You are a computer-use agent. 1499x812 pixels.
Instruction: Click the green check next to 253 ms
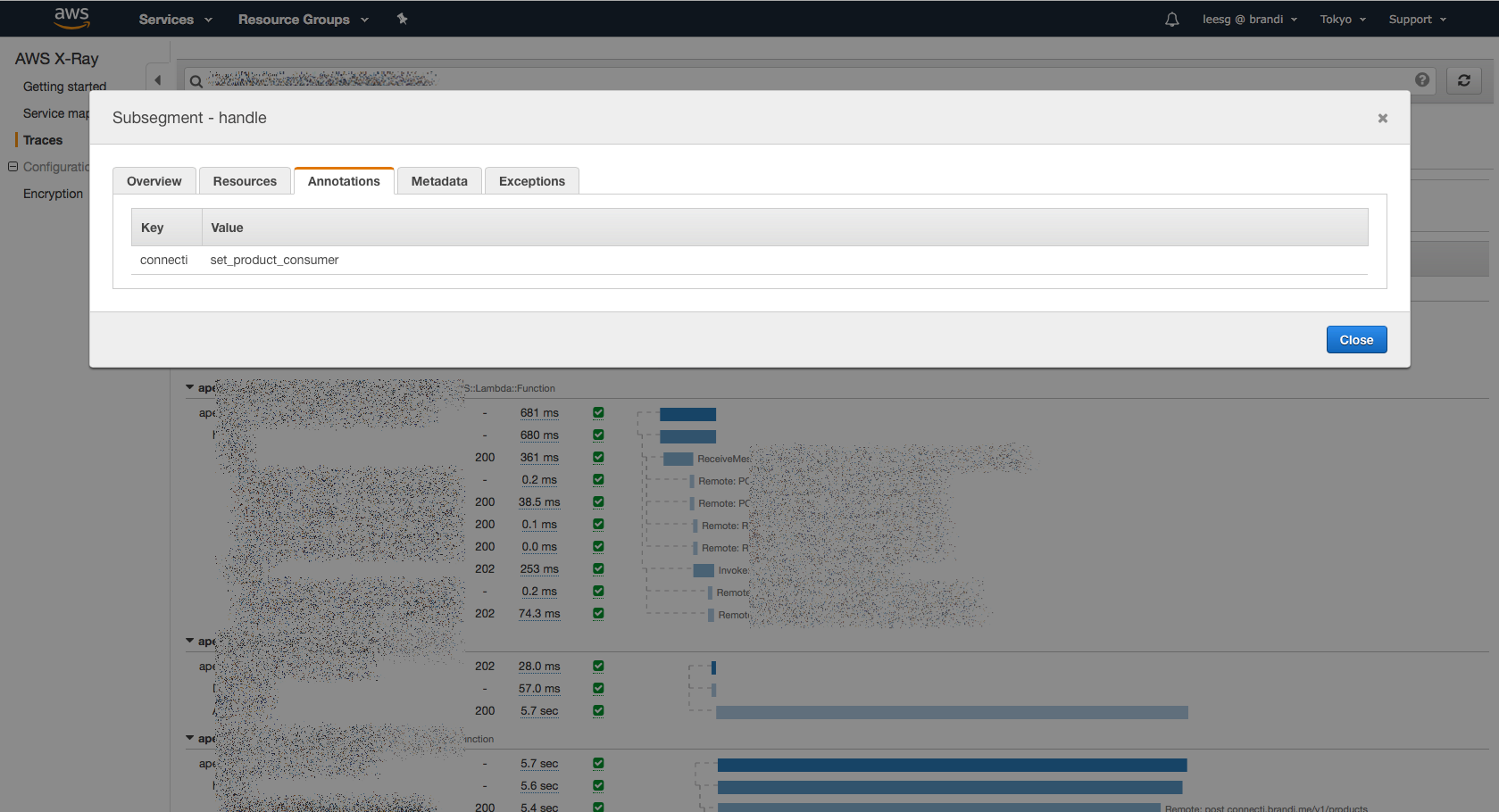point(598,569)
